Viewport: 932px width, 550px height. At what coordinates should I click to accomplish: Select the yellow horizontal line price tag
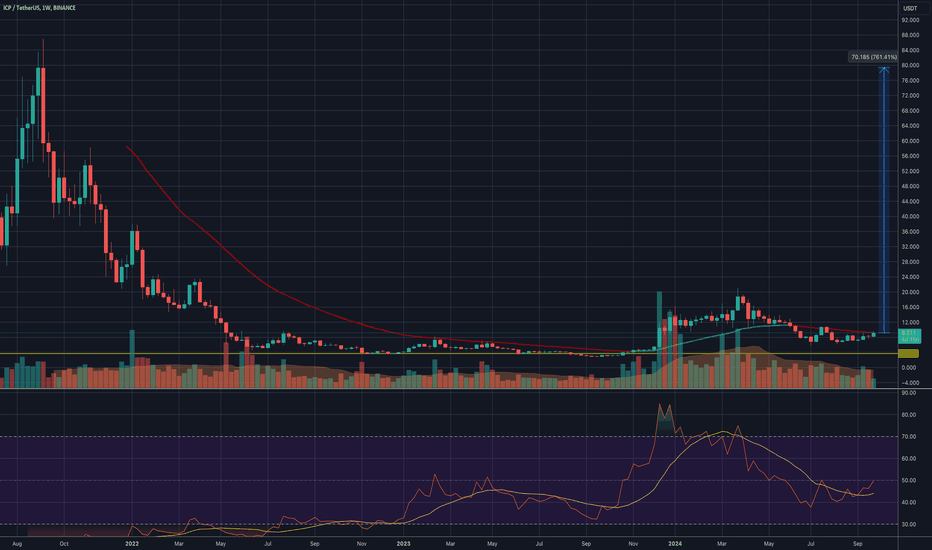[x=908, y=354]
